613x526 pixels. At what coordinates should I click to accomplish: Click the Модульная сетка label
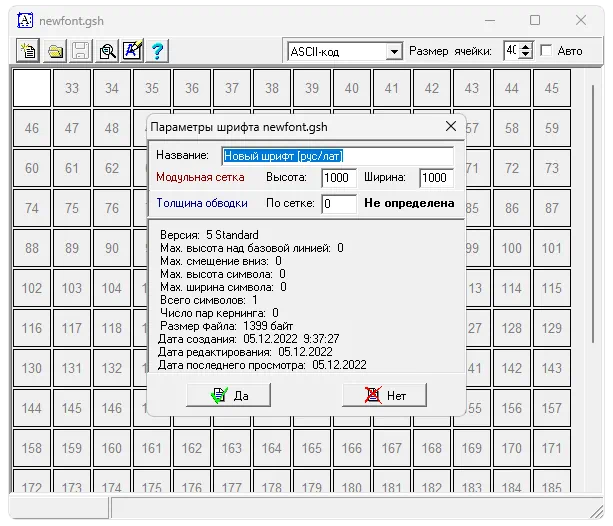click(x=200, y=177)
